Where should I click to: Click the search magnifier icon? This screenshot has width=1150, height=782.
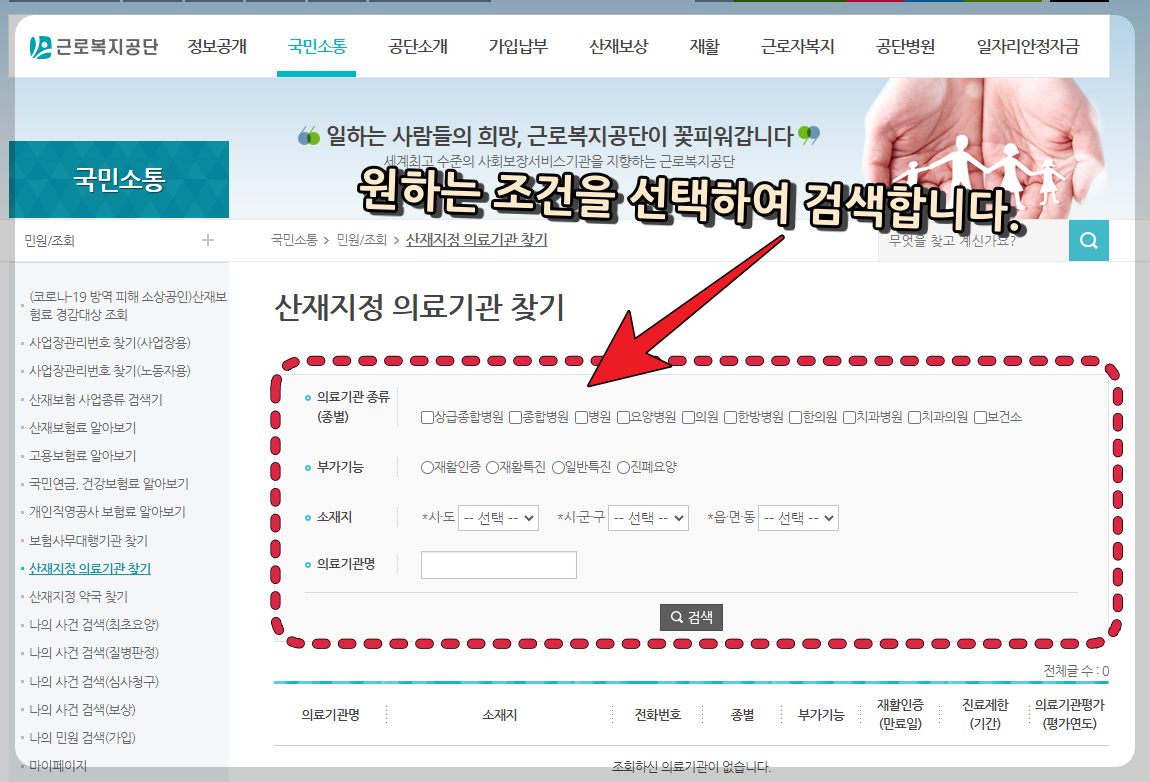[1088, 240]
